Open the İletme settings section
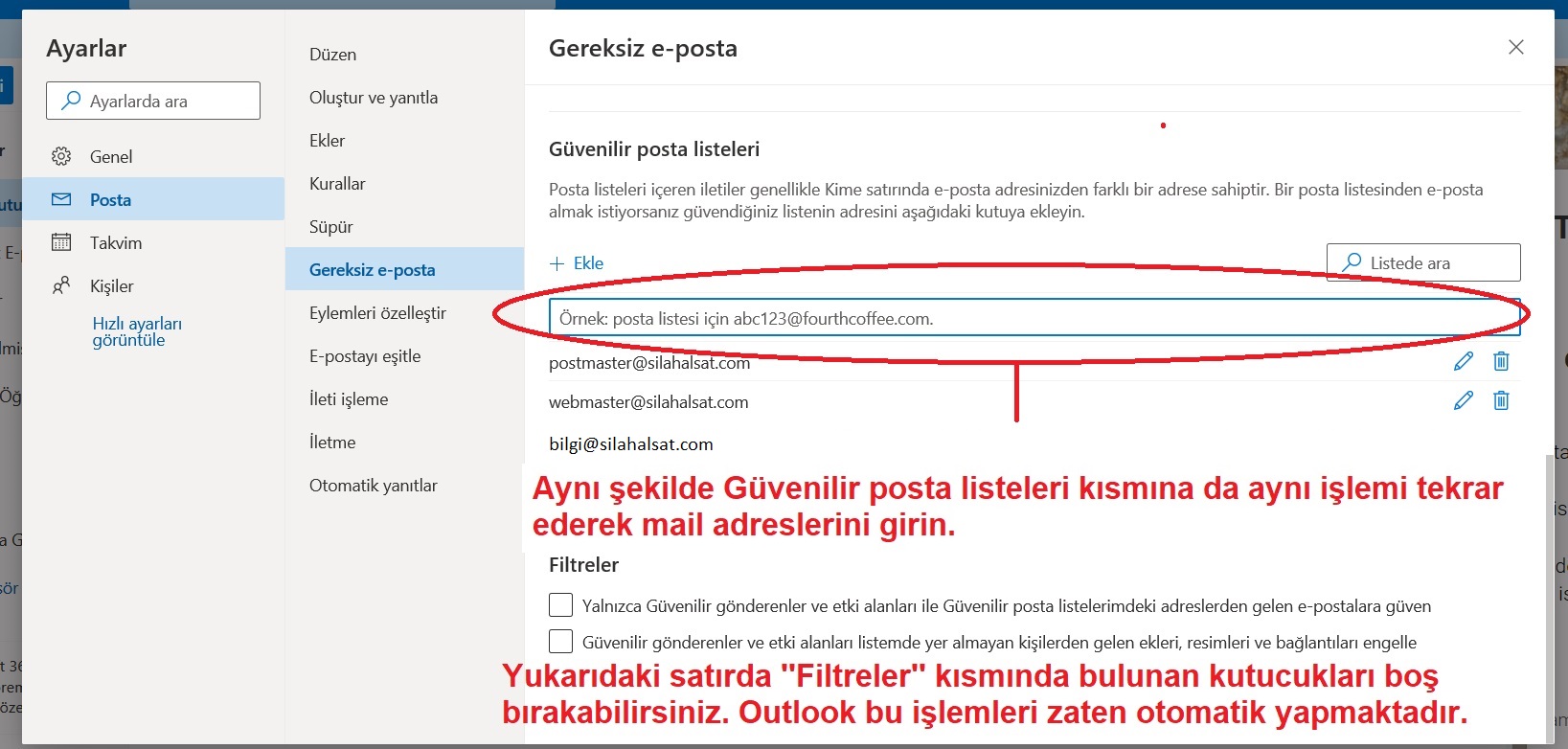This screenshot has width=1568, height=749. point(332,443)
